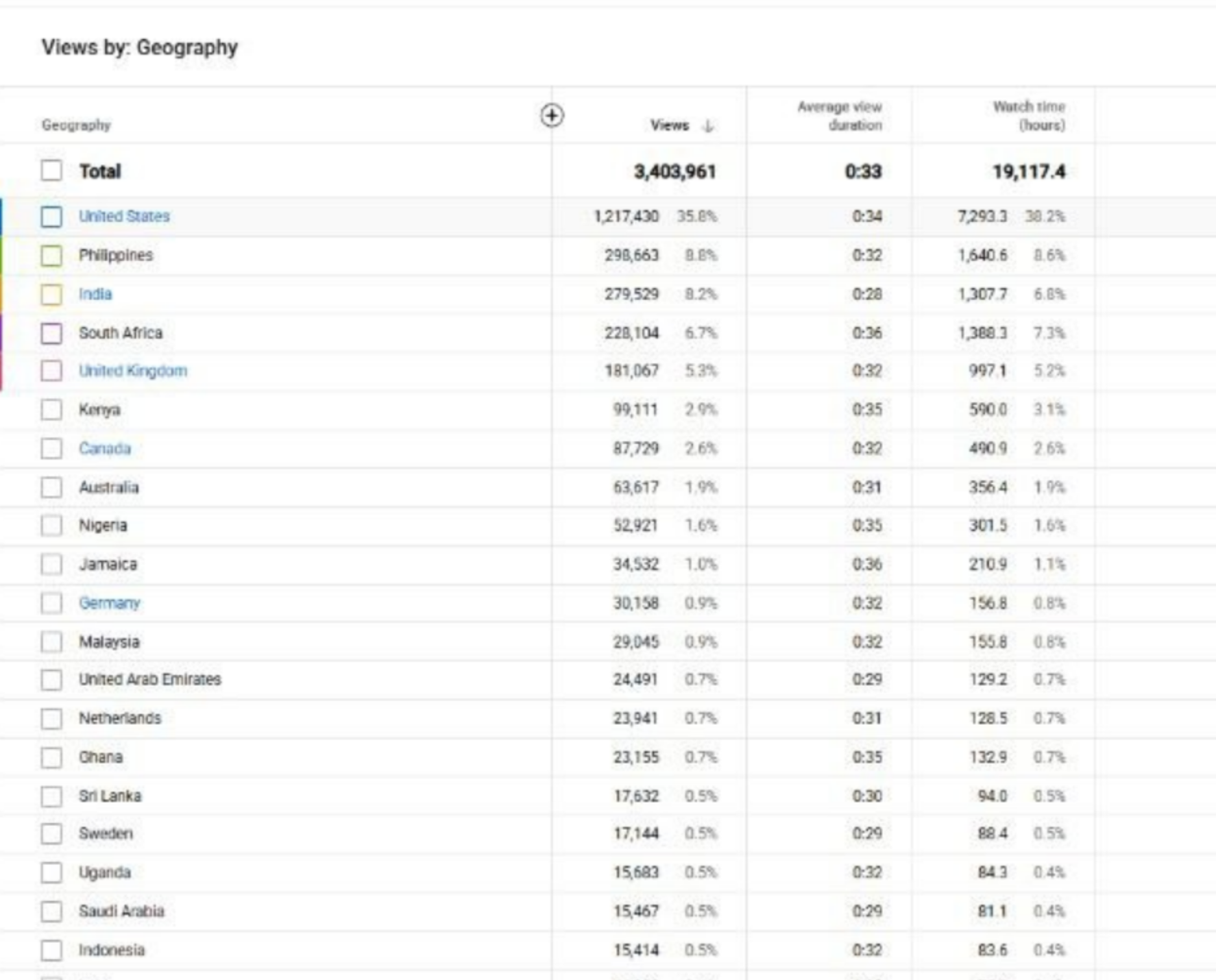Click the add metric plus icon

pos(552,116)
